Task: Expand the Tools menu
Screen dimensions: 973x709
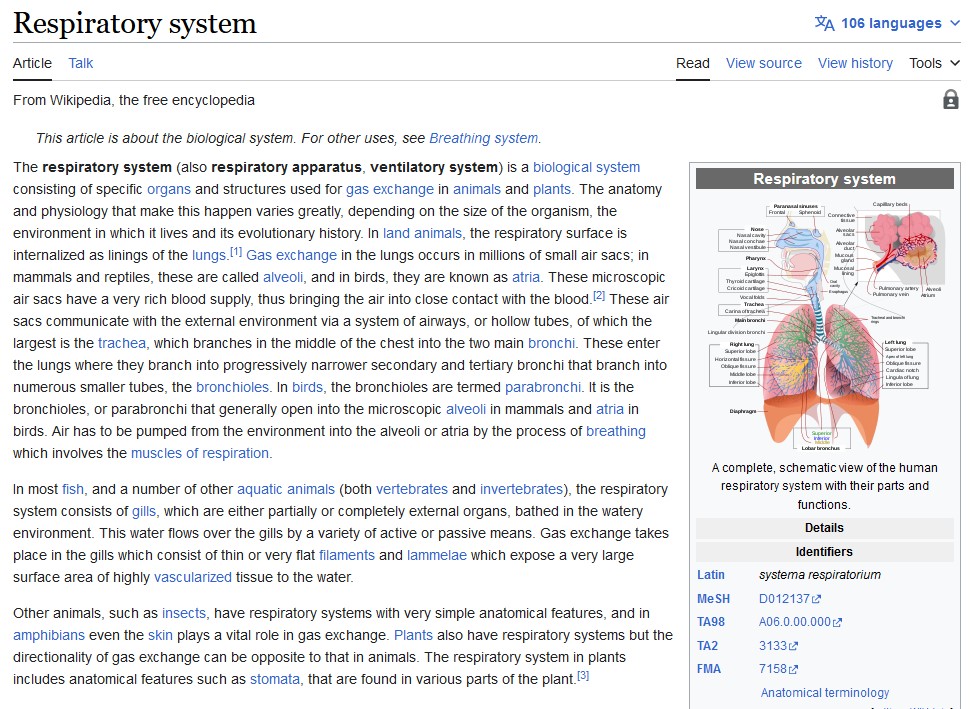Action: tap(934, 63)
